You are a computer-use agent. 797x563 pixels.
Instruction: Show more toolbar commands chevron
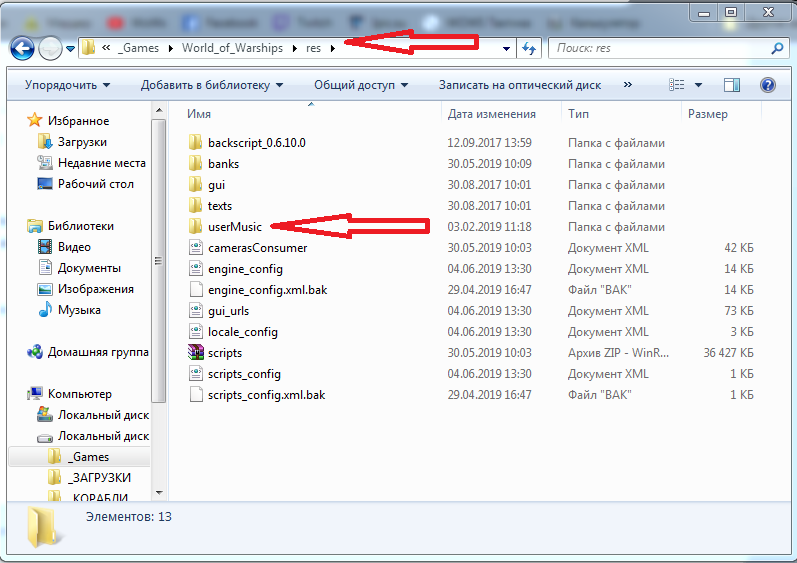pyautogui.click(x=628, y=85)
